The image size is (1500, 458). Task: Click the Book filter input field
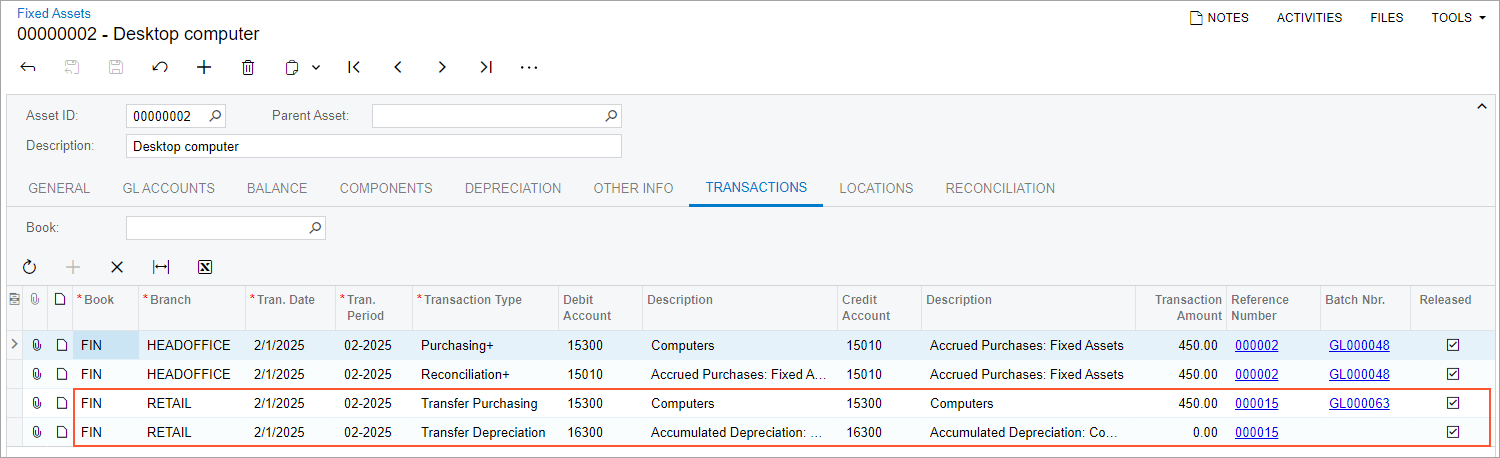(216, 228)
